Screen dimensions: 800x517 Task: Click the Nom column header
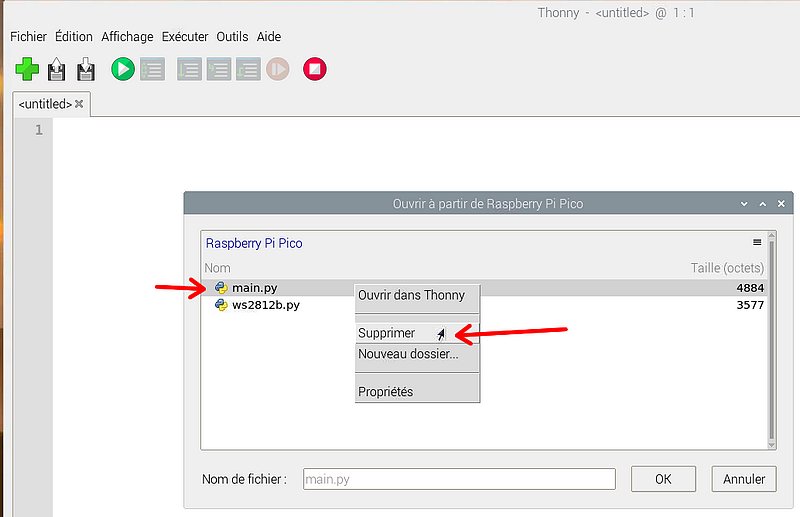tap(217, 268)
